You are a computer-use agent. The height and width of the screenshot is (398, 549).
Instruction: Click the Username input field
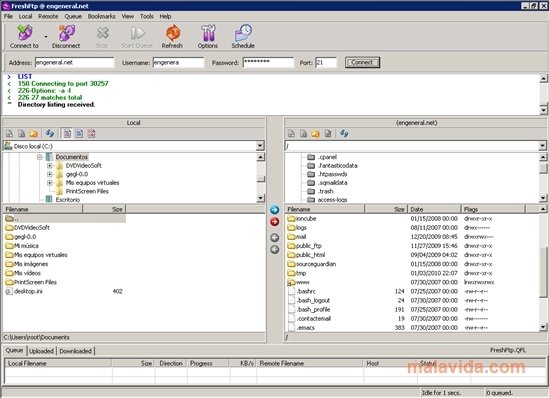pyautogui.click(x=178, y=63)
